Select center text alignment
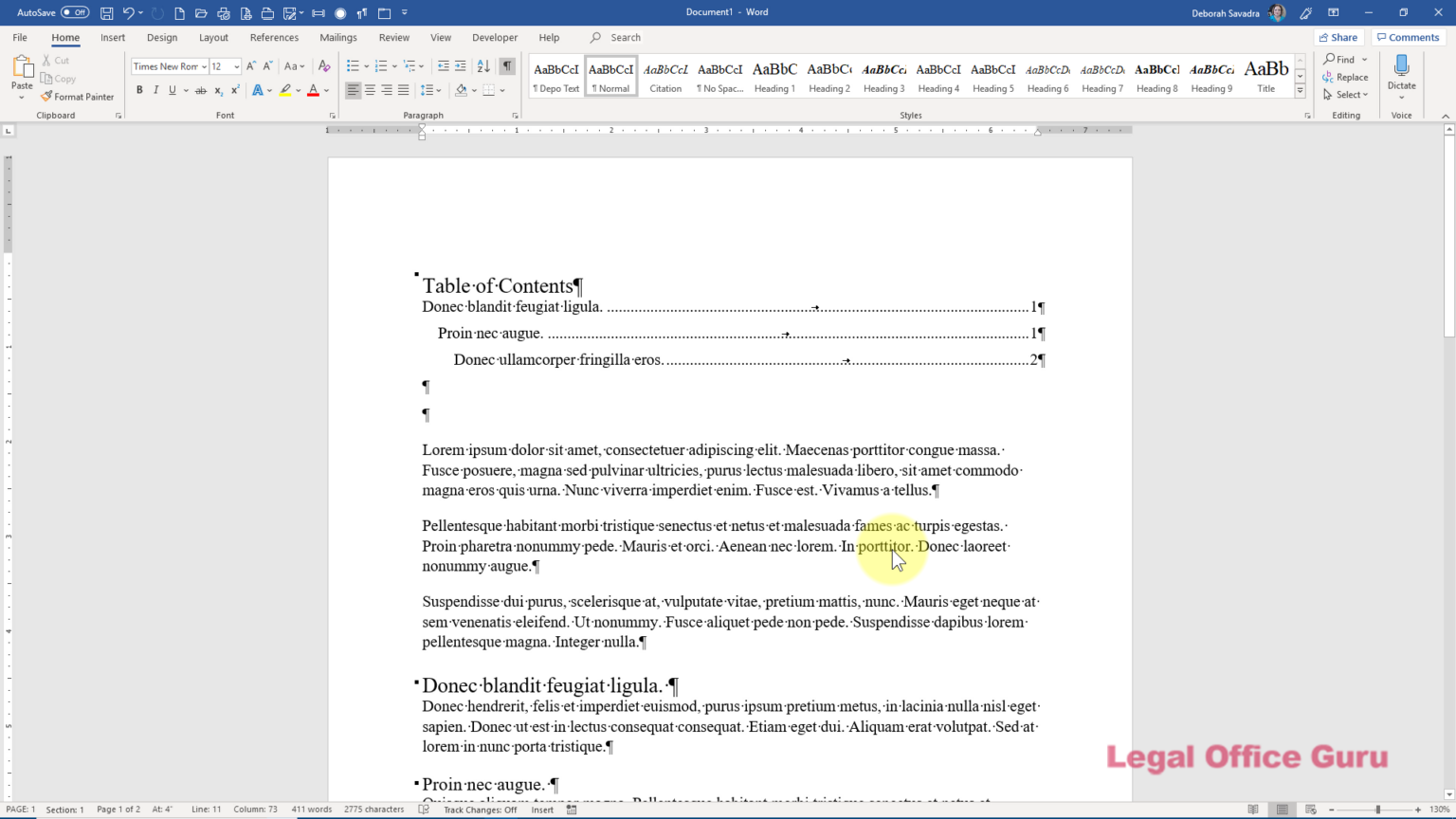Viewport: 1456px width, 819px height. pyautogui.click(x=369, y=89)
